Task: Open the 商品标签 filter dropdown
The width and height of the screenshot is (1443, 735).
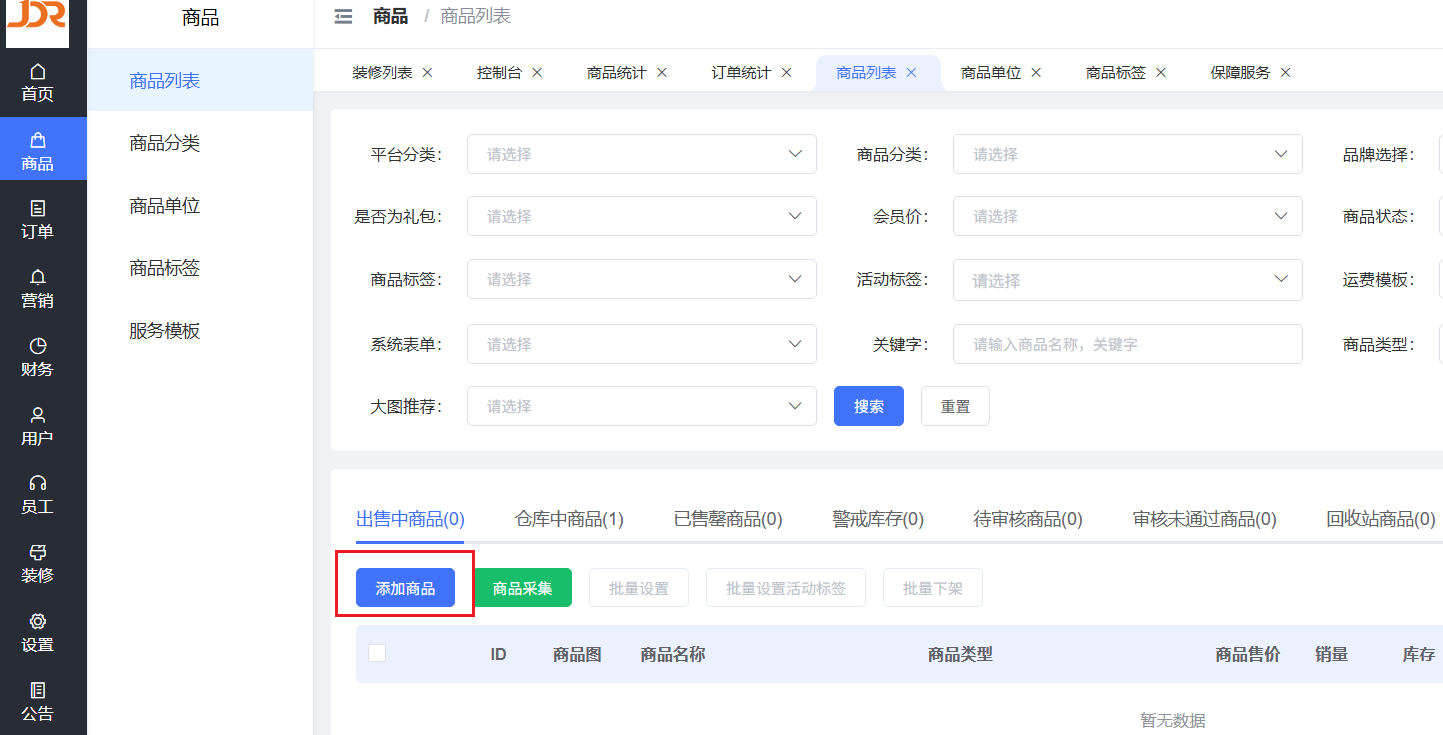Action: pos(642,279)
